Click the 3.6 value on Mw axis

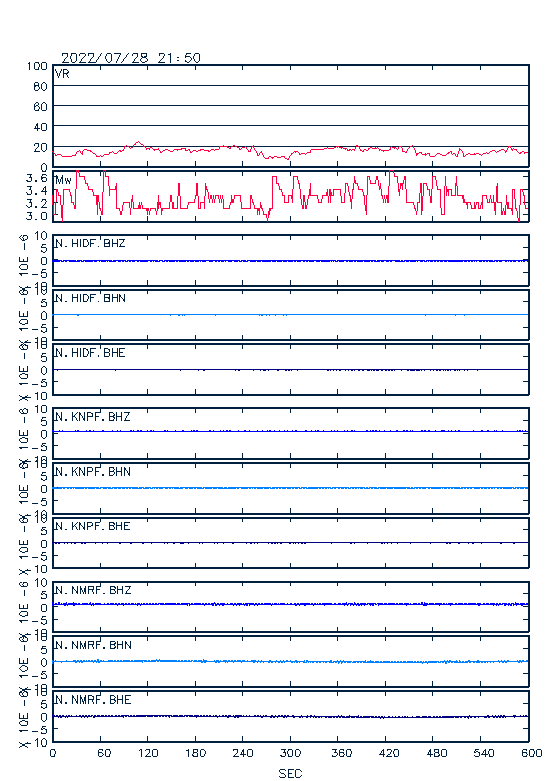37,178
